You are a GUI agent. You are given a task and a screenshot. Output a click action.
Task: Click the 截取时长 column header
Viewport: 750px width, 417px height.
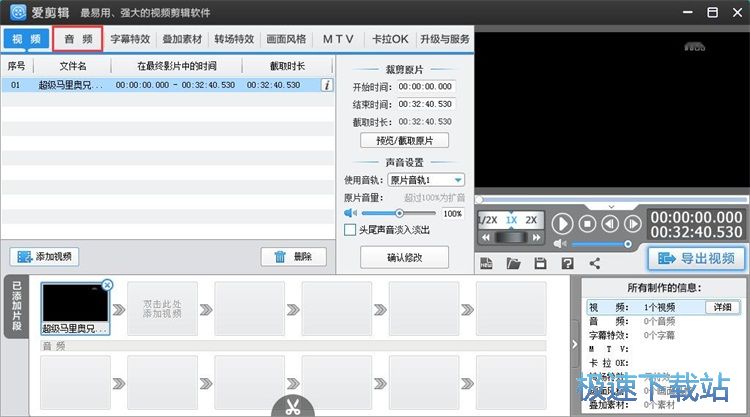pyautogui.click(x=287, y=66)
